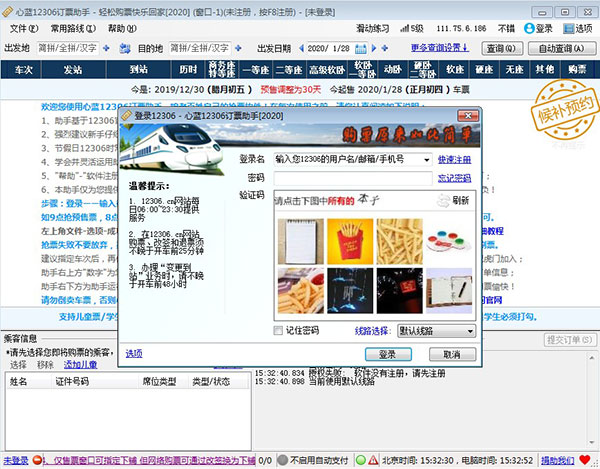Open 更多查询设置 link
Viewport: 600px width, 469px height.
coord(440,48)
